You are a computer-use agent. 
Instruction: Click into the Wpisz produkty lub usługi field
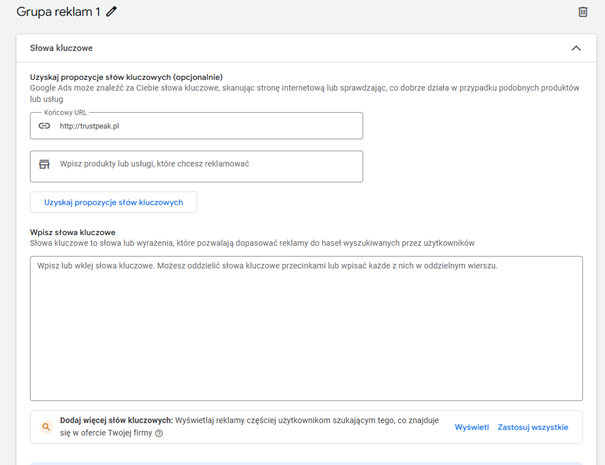click(x=196, y=166)
